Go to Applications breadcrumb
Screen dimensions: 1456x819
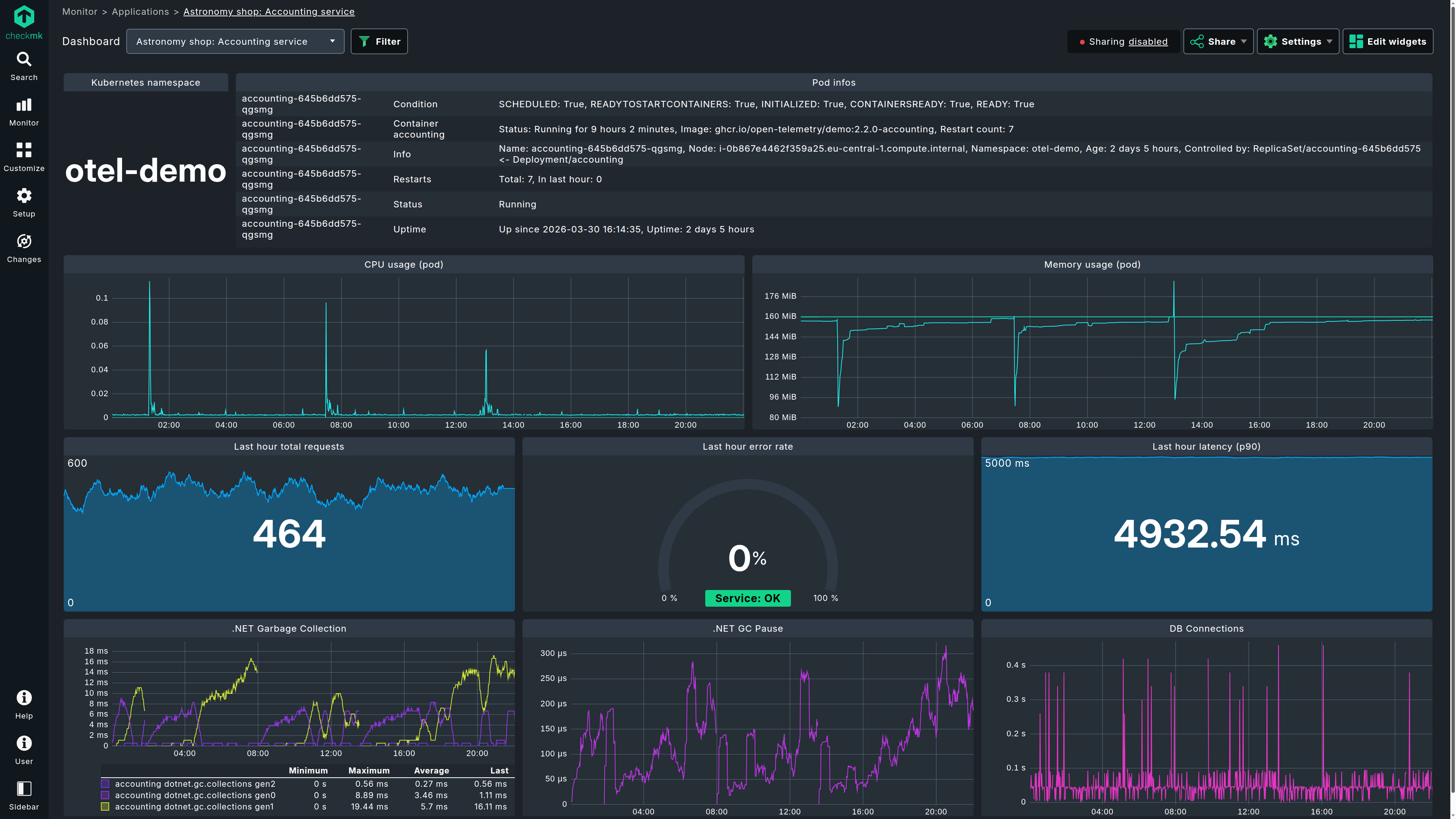pos(140,12)
